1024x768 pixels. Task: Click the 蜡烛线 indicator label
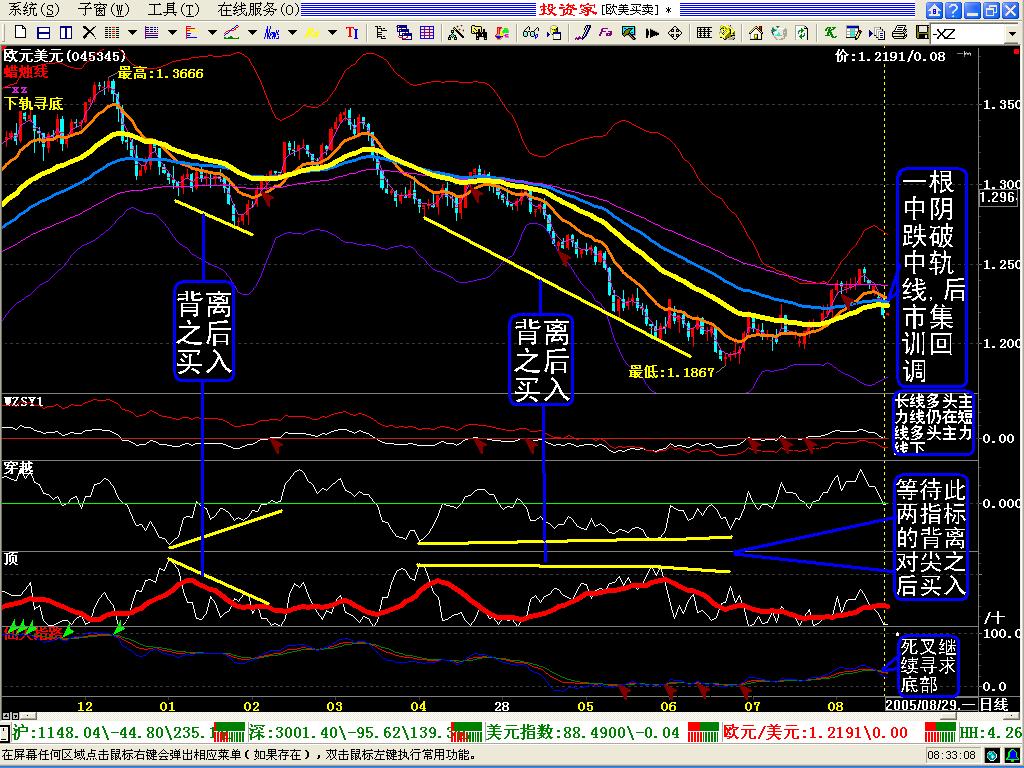point(26,72)
